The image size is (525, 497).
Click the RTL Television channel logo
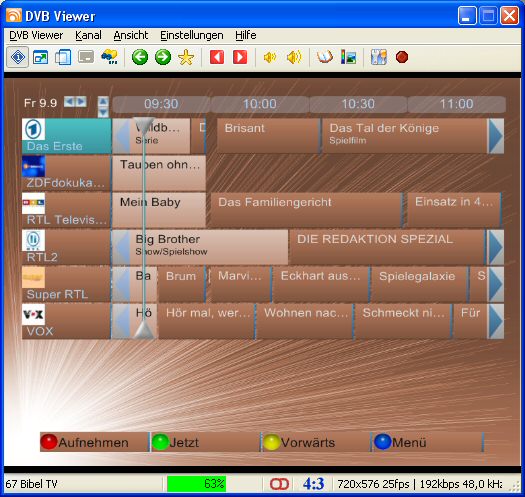click(x=33, y=203)
